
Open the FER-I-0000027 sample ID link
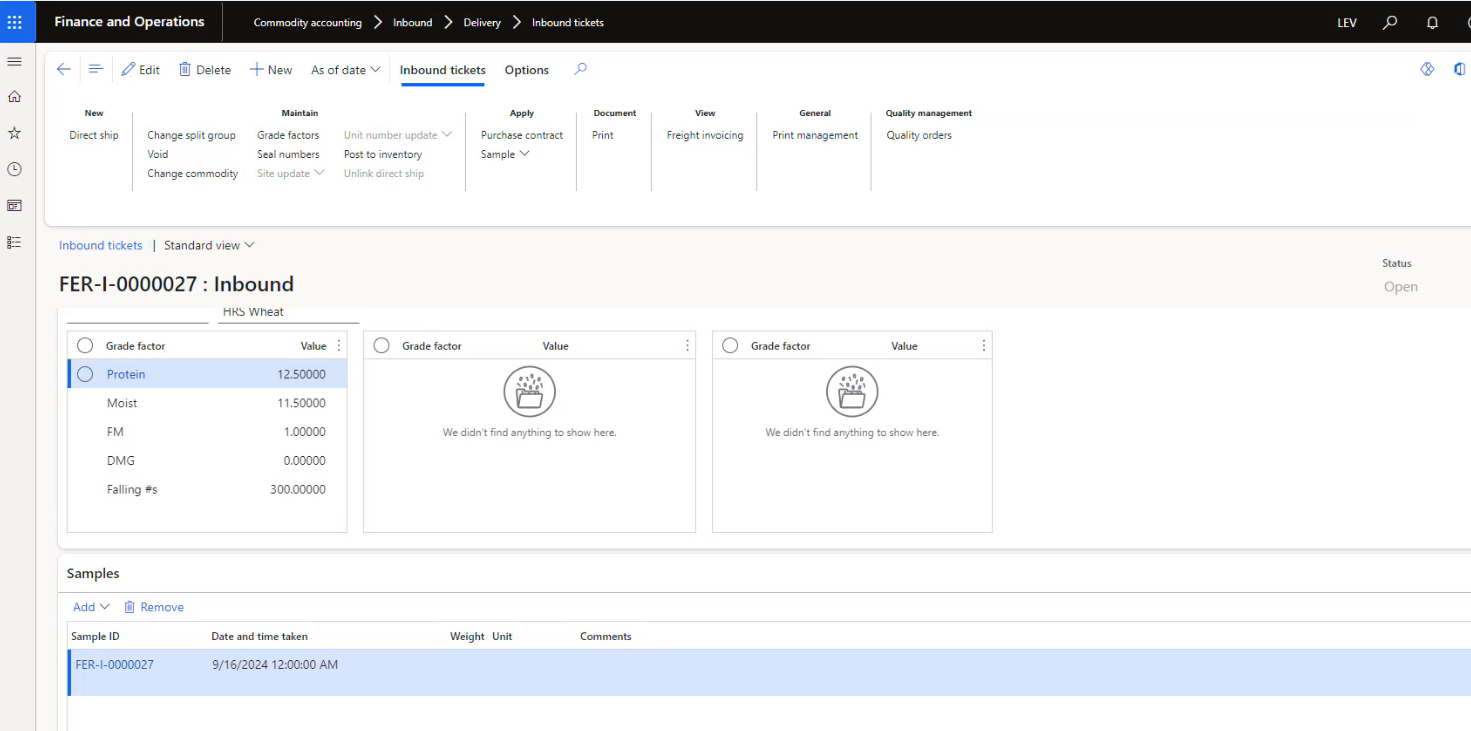point(114,664)
